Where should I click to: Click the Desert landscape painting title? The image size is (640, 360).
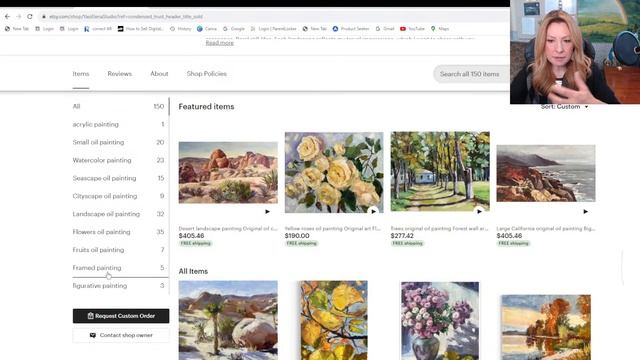coord(228,229)
